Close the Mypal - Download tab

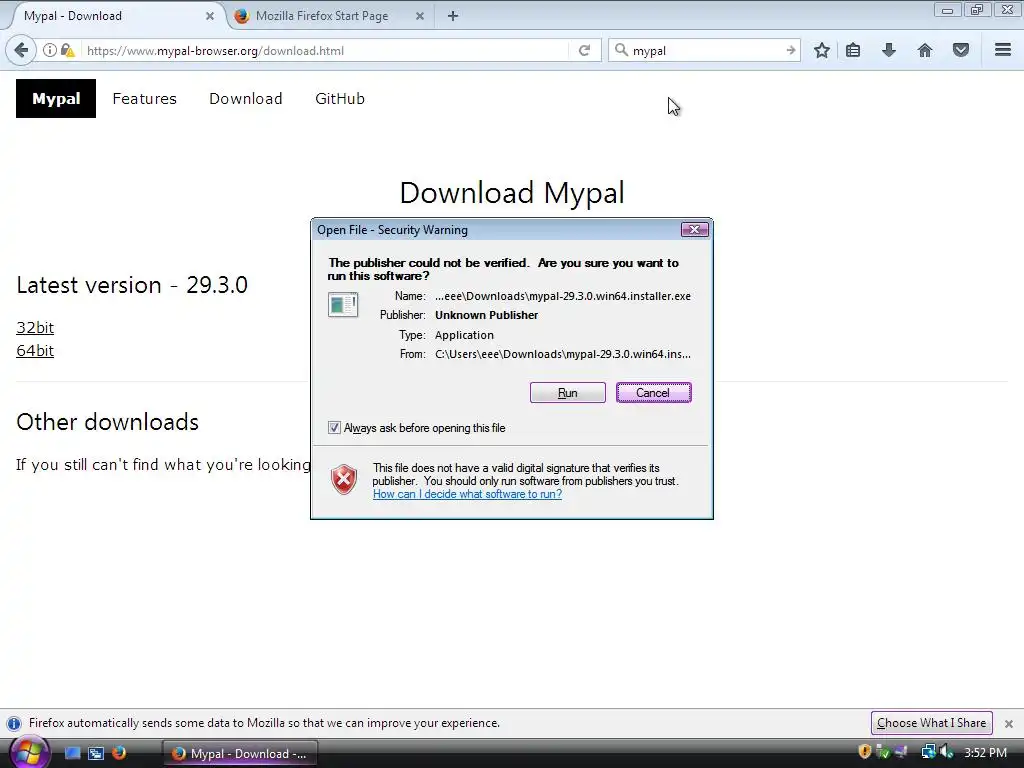coord(210,16)
